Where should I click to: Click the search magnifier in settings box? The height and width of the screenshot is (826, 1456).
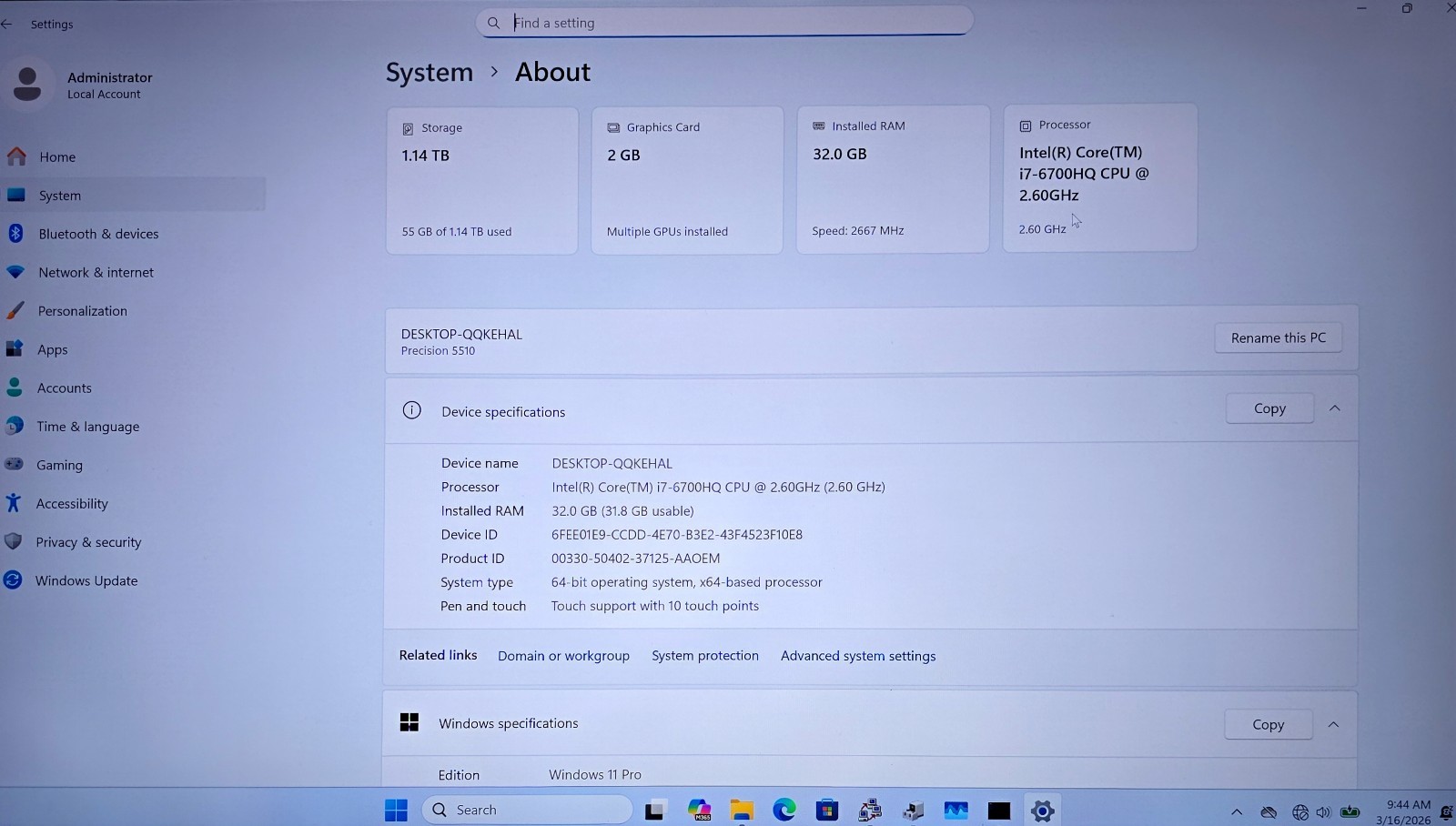(493, 23)
